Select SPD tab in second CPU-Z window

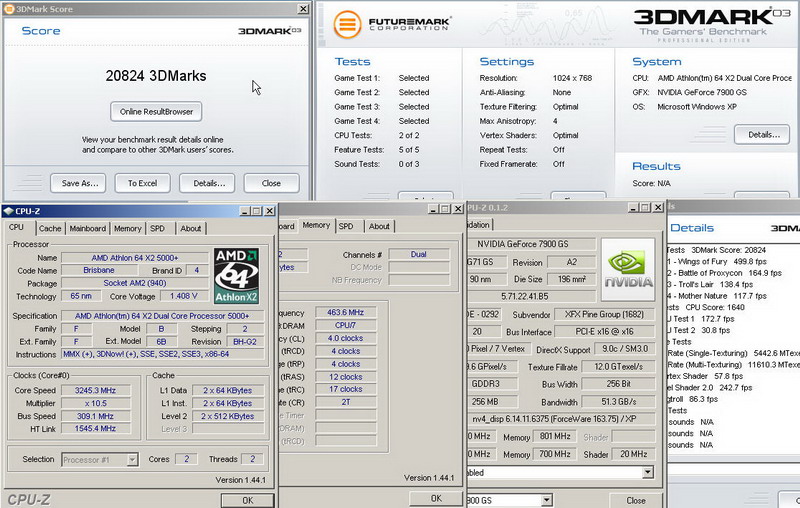[x=346, y=226]
